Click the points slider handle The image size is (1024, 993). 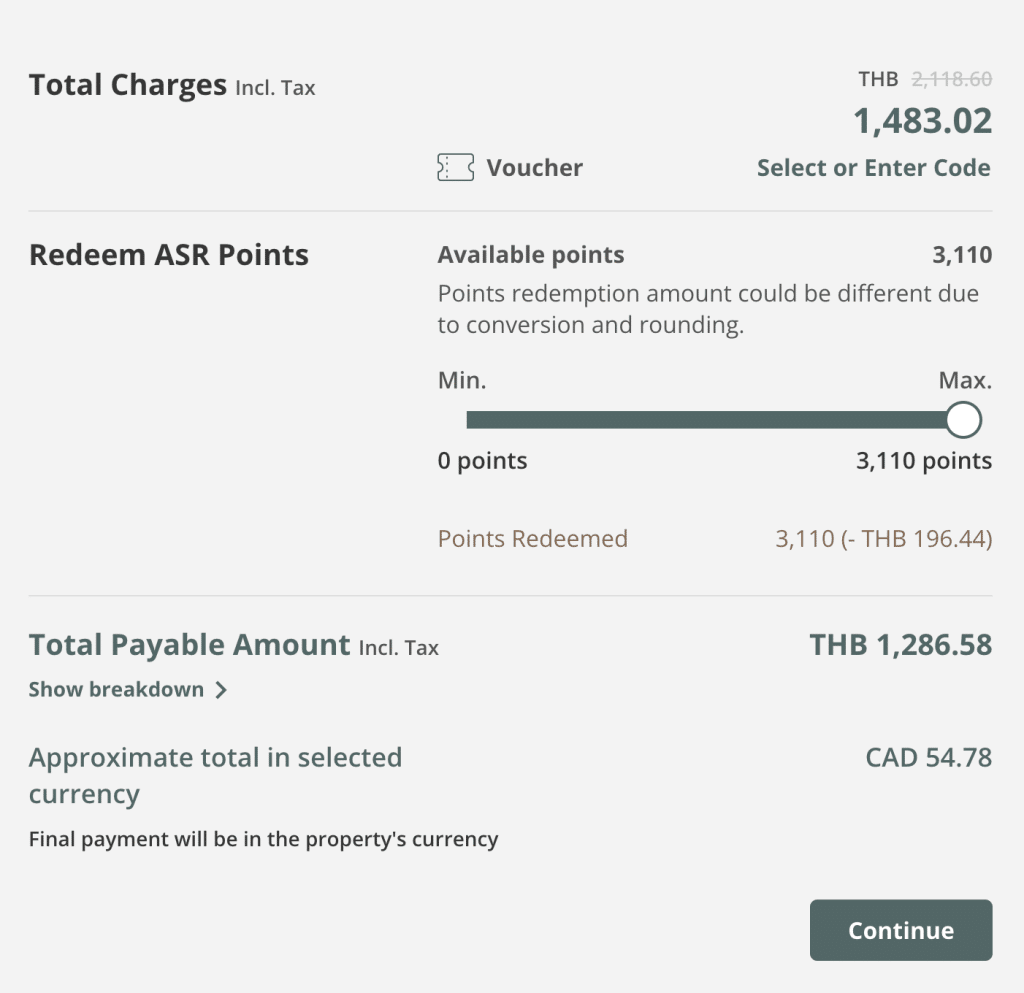point(963,420)
